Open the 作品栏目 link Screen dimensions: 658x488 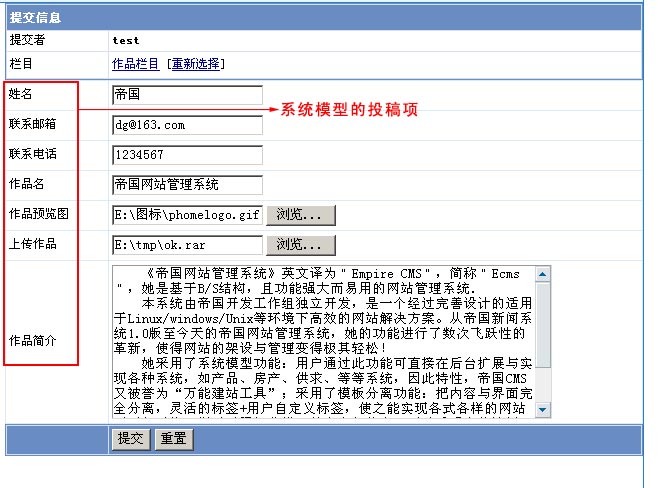(x=135, y=64)
